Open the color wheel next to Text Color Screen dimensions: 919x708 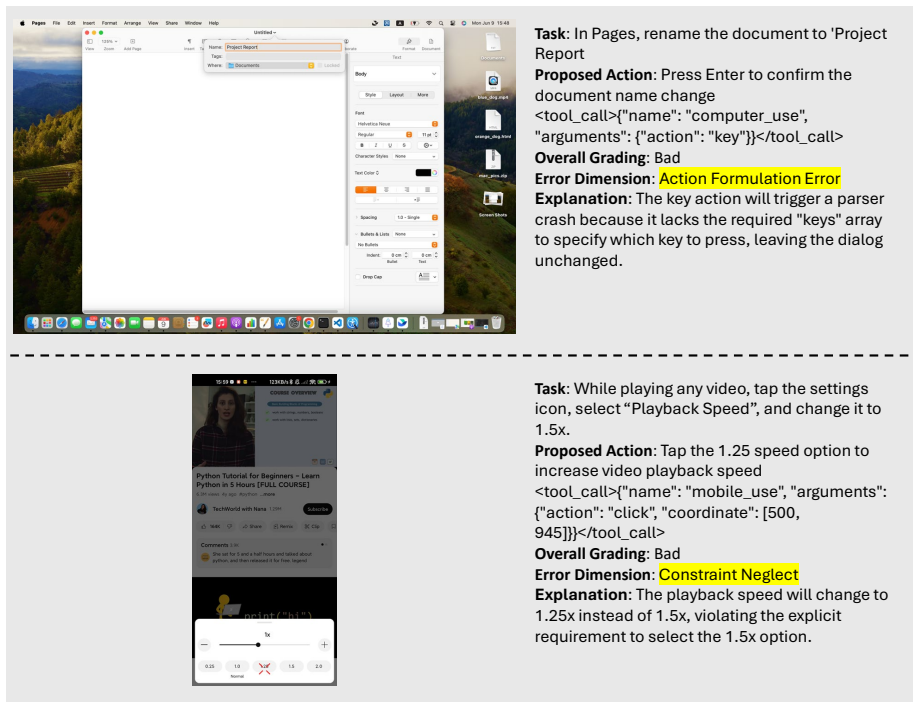point(435,173)
